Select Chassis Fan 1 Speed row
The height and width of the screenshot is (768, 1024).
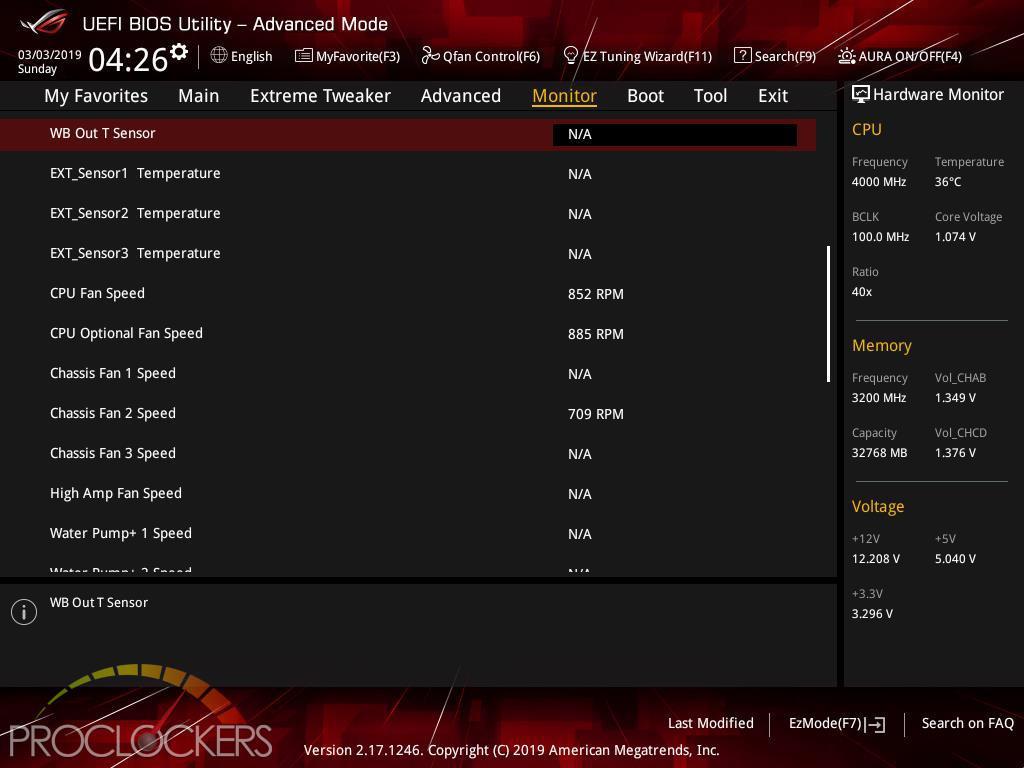point(408,374)
